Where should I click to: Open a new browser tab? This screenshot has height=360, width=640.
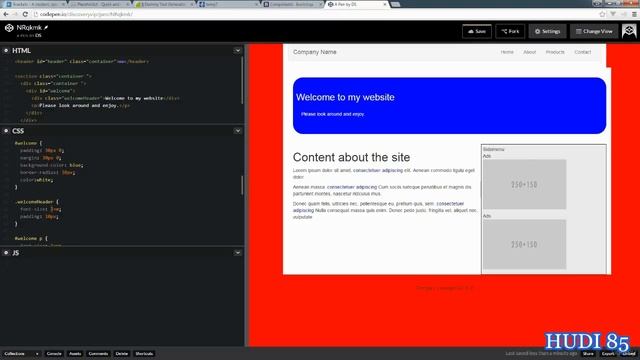[x=395, y=4]
